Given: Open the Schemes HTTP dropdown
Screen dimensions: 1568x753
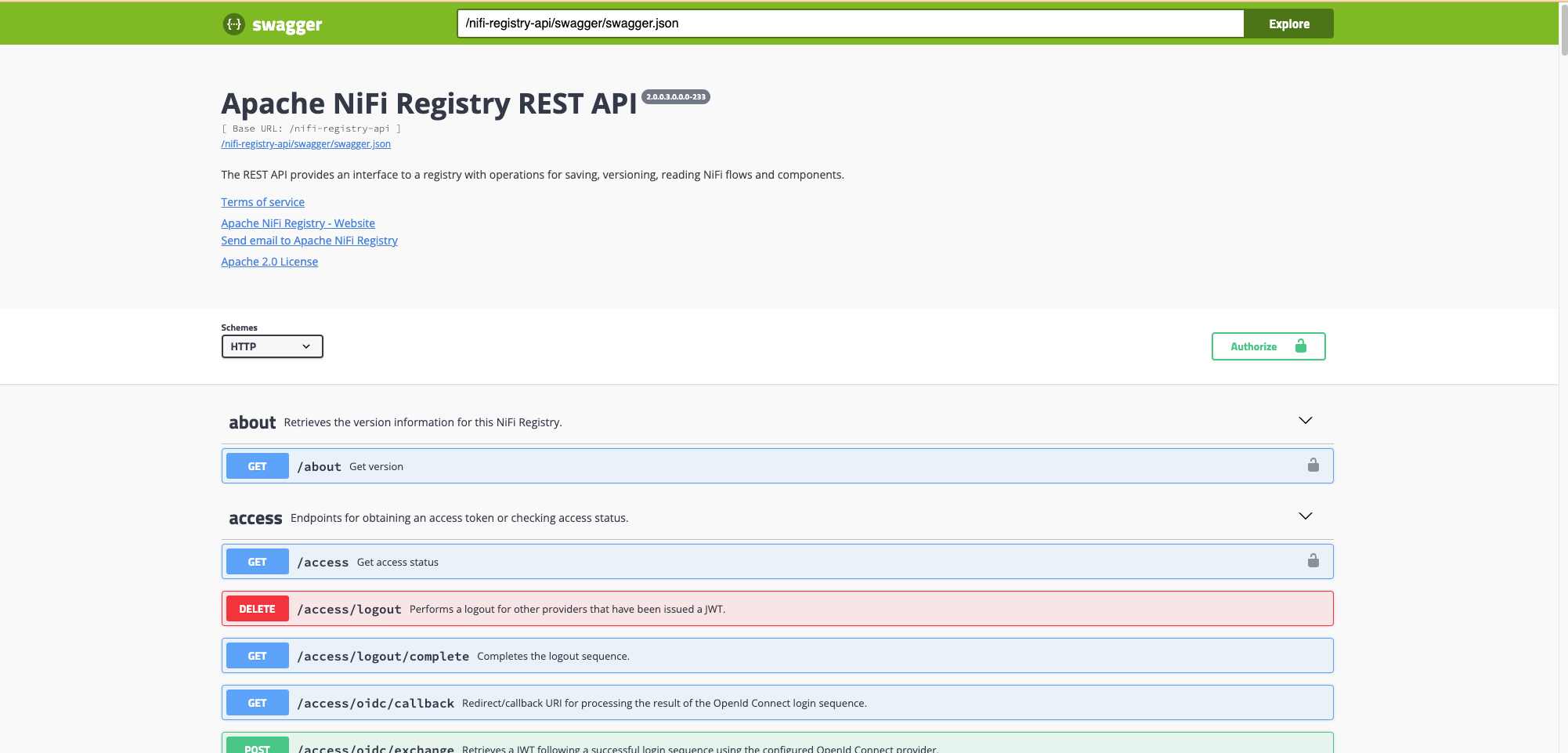Looking at the screenshot, I should tap(272, 346).
